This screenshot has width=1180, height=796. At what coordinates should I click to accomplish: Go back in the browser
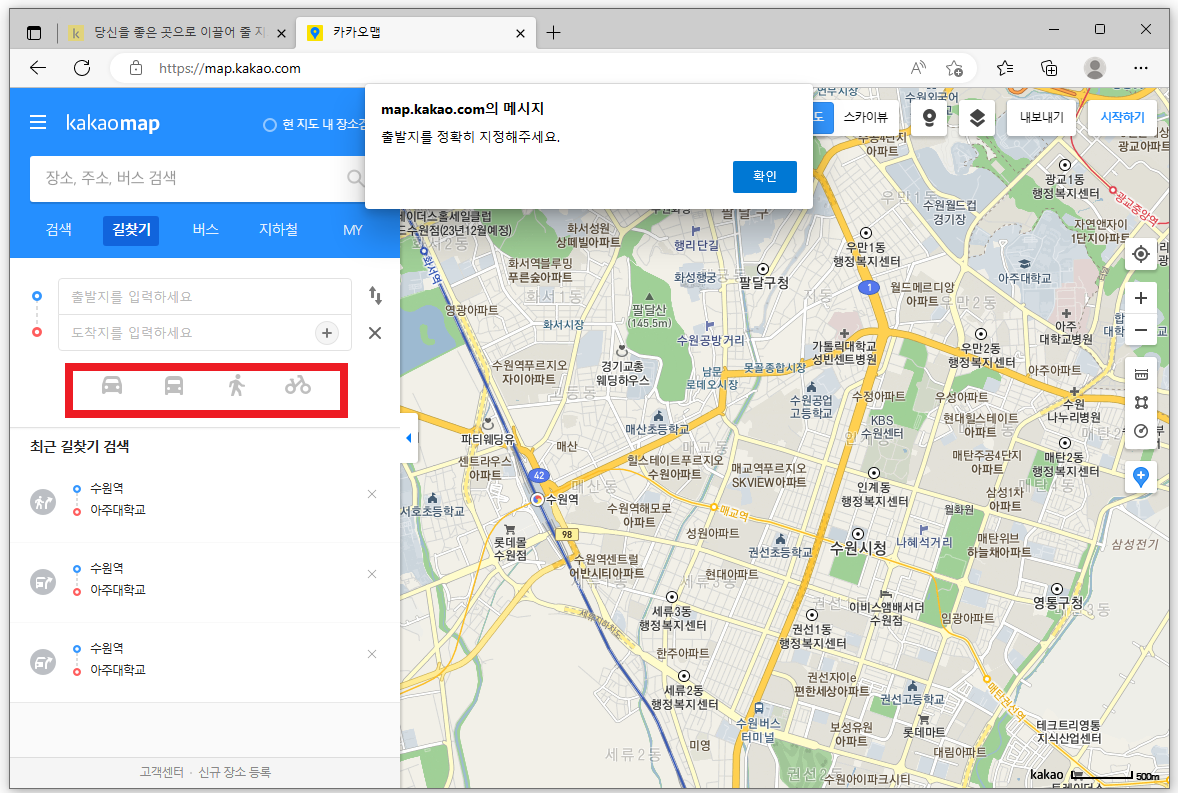click(38, 68)
